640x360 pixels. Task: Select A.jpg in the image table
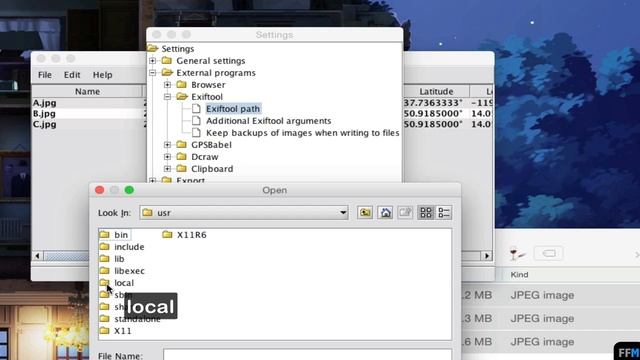tap(45, 103)
